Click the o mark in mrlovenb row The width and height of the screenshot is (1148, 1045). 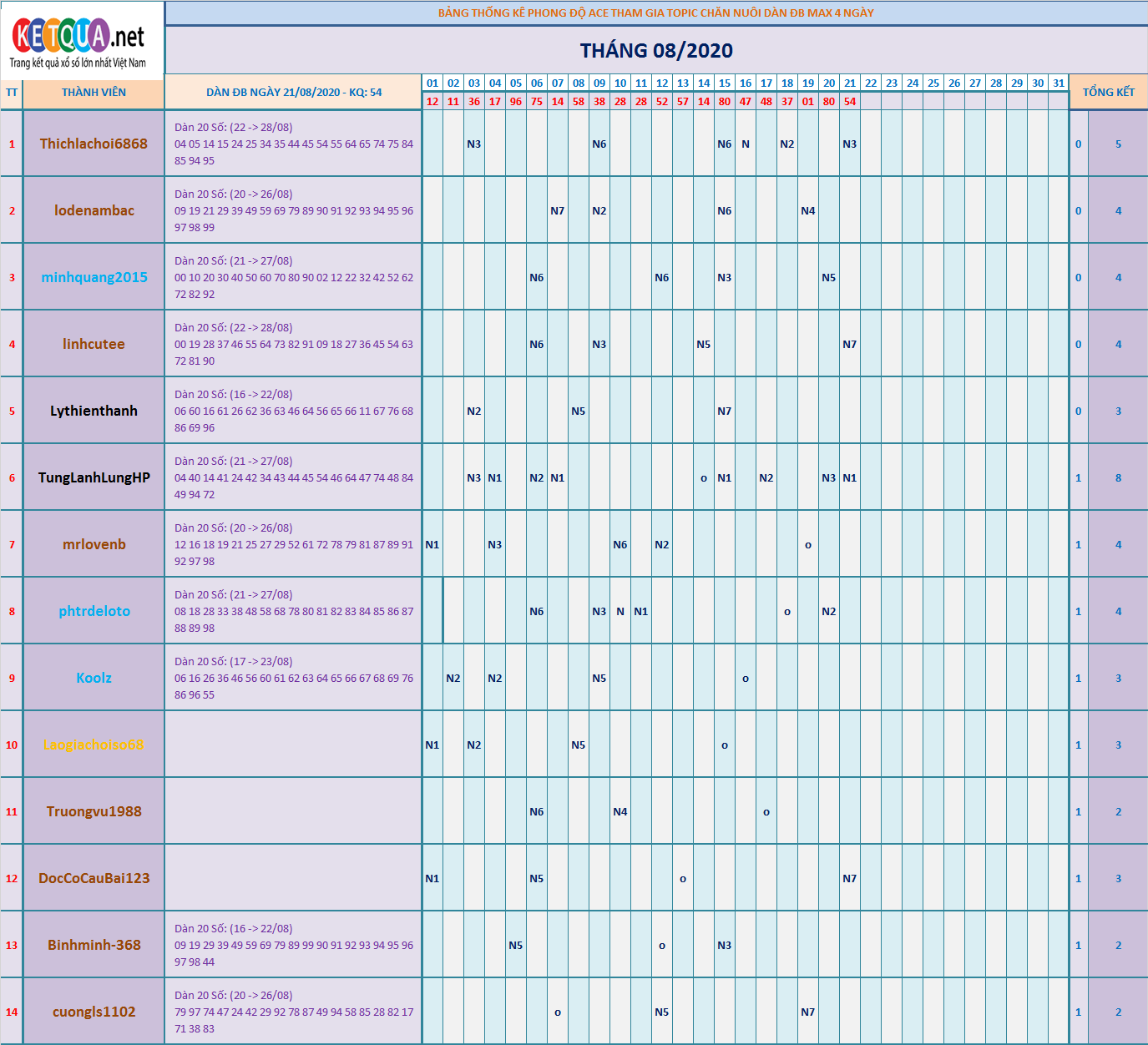click(x=808, y=545)
